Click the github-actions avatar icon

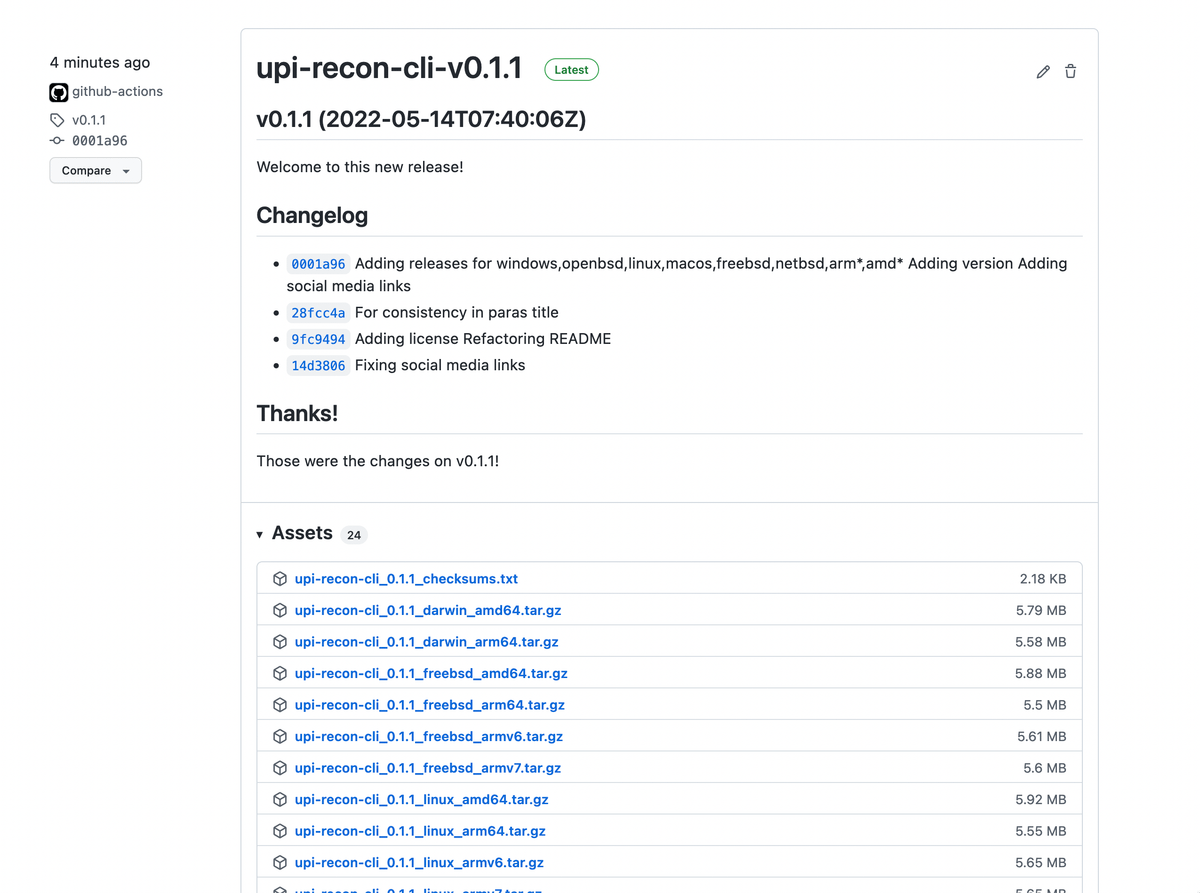[x=59, y=92]
